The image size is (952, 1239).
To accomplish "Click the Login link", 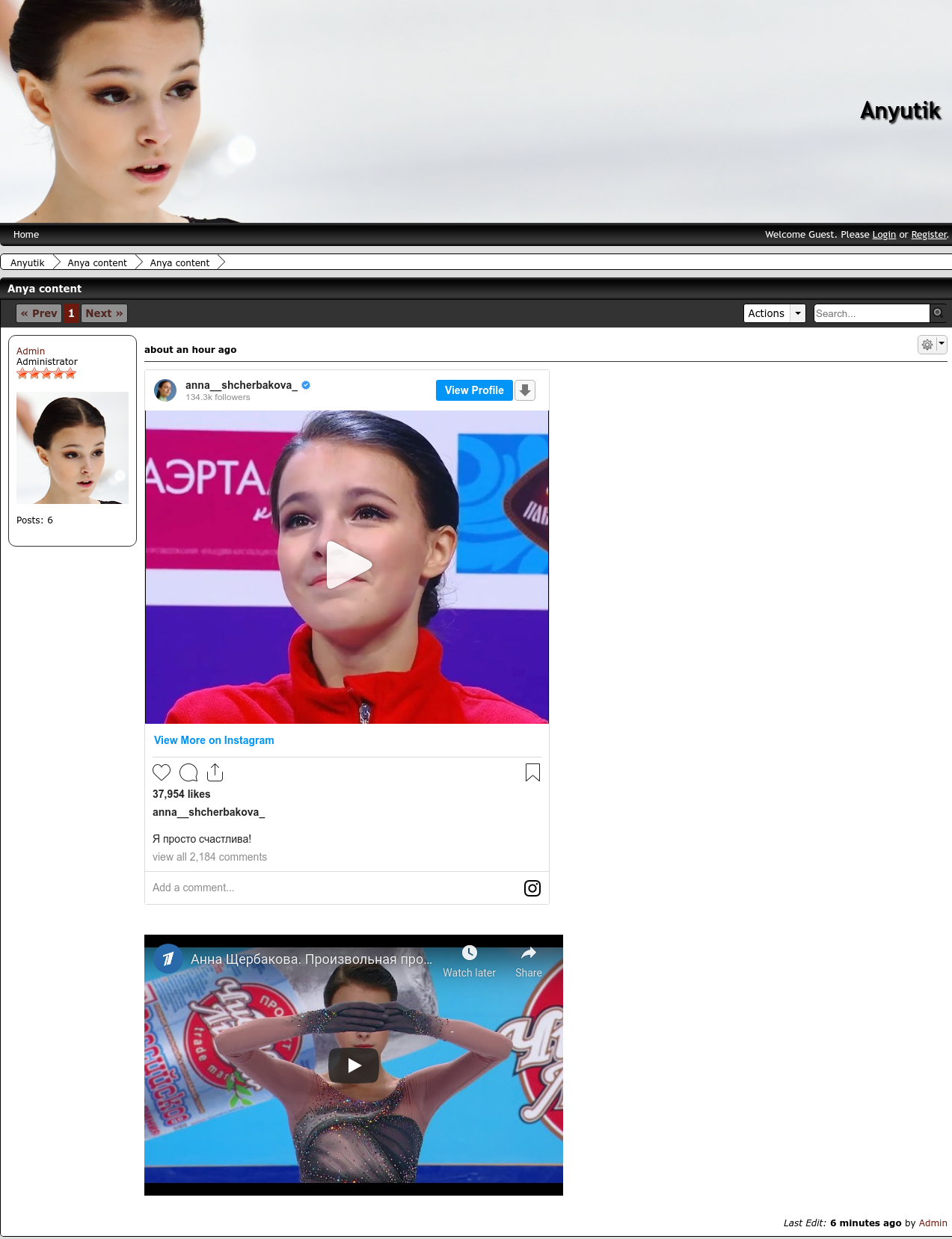I will point(884,235).
